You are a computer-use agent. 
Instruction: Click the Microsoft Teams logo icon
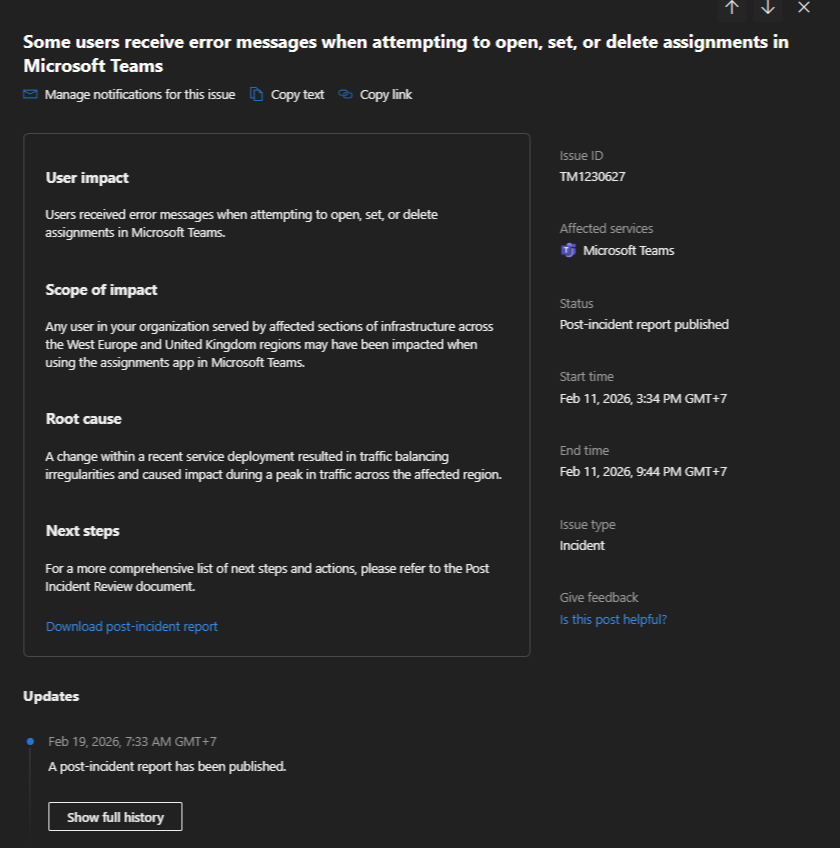568,250
